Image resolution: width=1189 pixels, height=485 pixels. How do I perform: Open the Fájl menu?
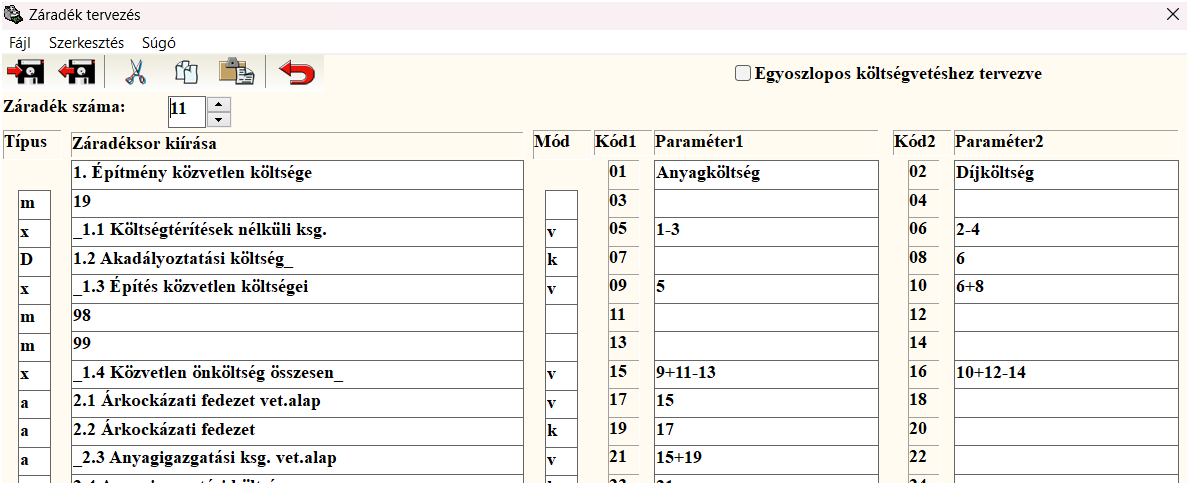[x=20, y=43]
